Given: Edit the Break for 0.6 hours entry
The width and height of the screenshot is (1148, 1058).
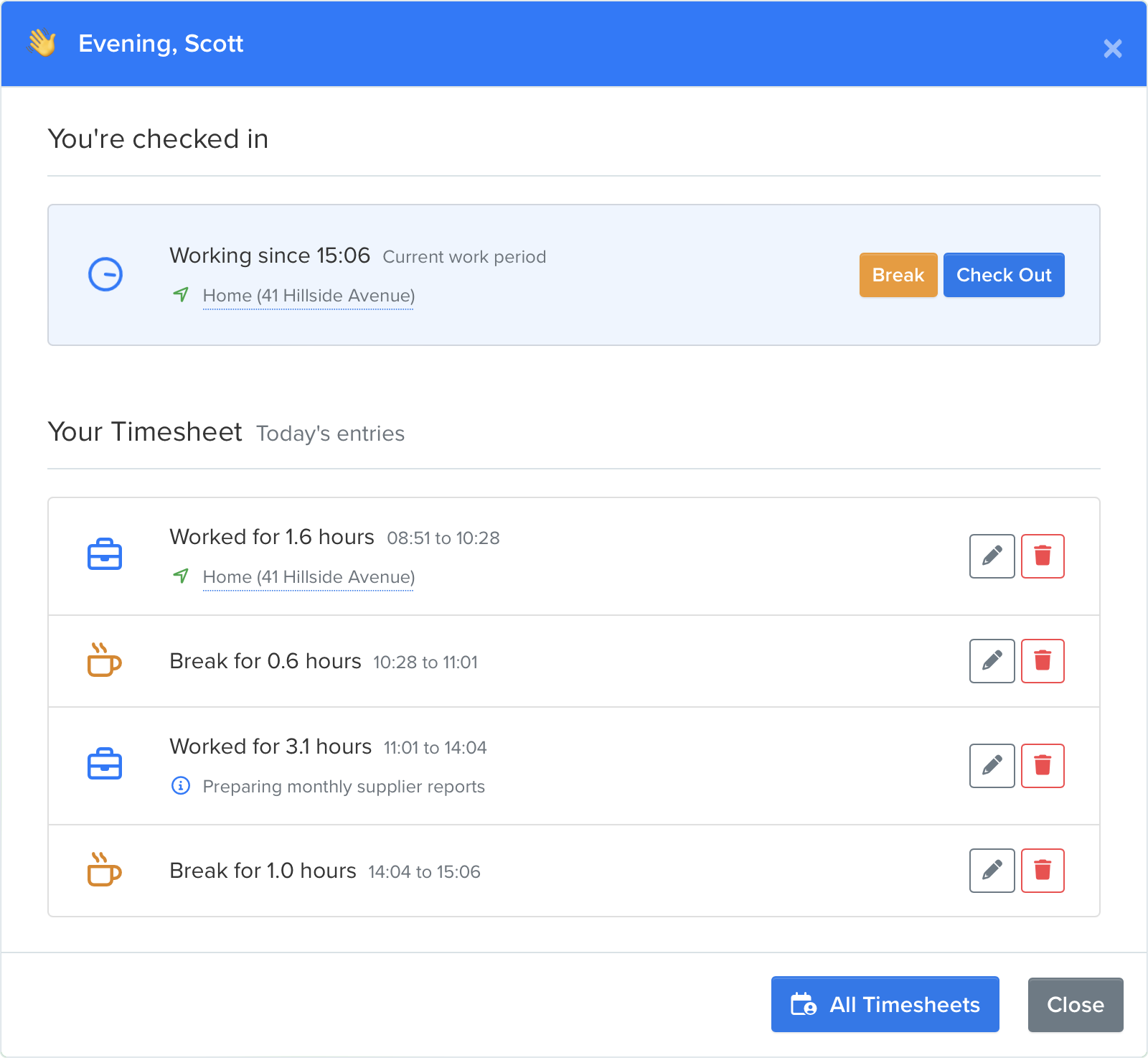Looking at the screenshot, I should 992,661.
